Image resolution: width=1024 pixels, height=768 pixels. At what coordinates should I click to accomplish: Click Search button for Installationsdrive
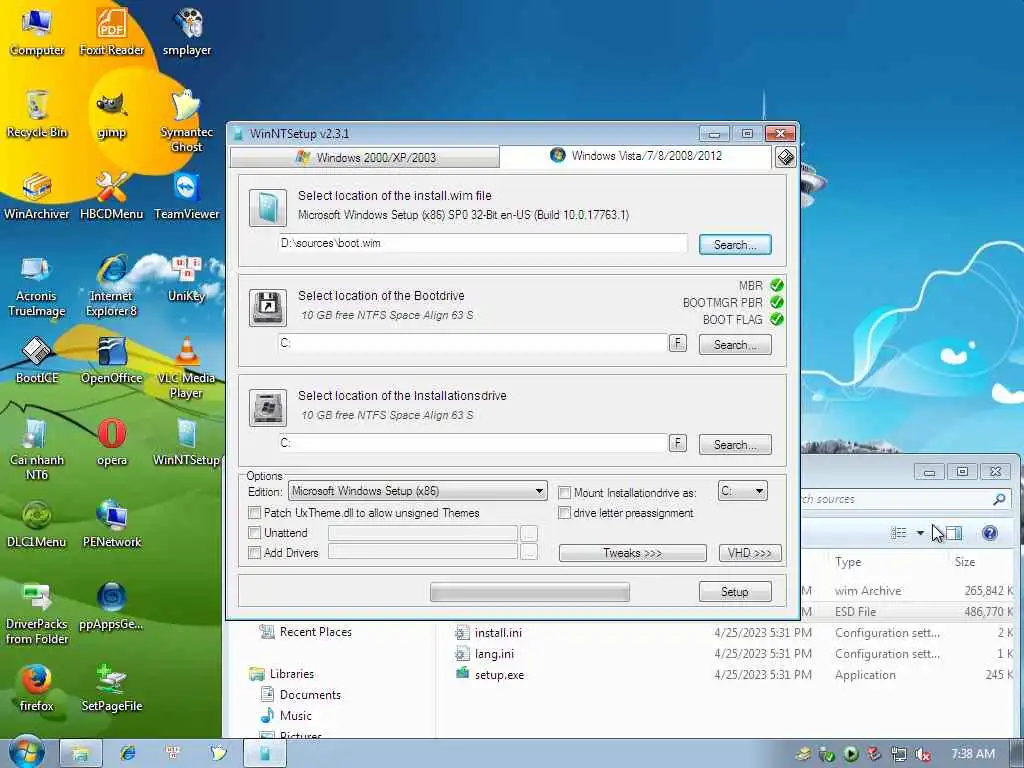coord(735,445)
